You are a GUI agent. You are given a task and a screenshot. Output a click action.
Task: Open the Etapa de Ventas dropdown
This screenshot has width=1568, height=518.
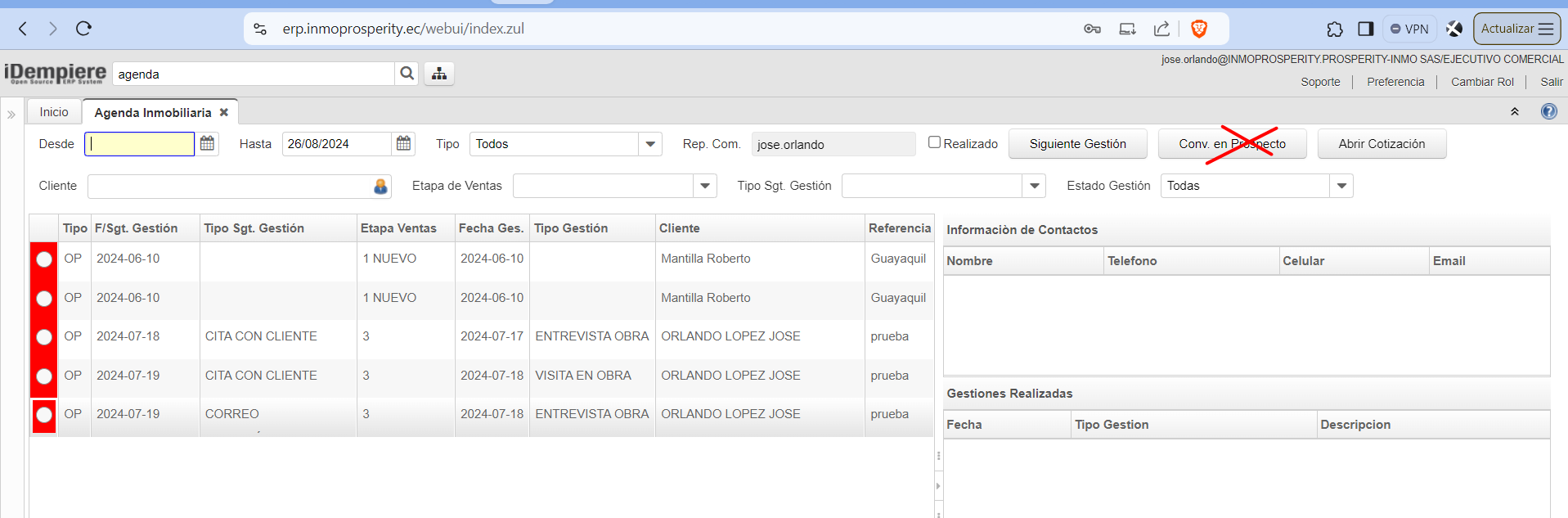pos(705,187)
